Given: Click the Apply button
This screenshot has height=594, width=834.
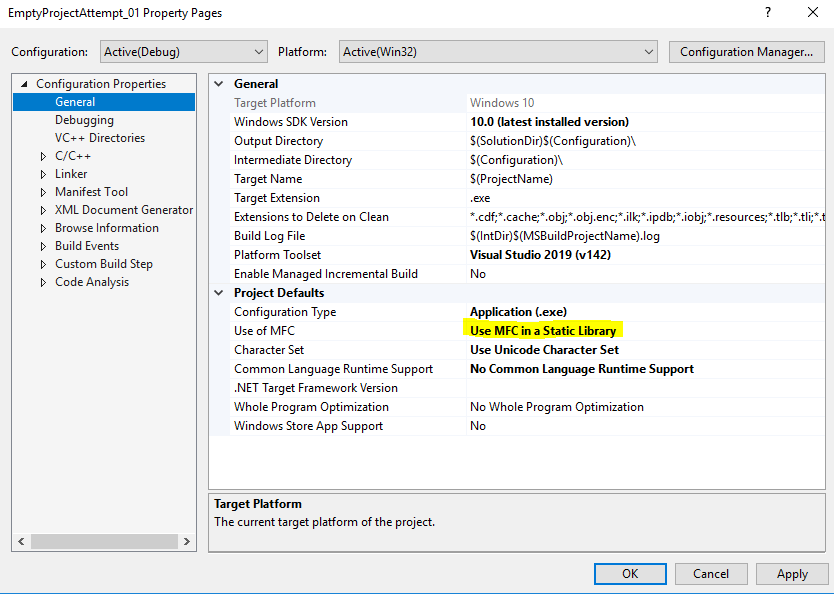Looking at the screenshot, I should 792,573.
